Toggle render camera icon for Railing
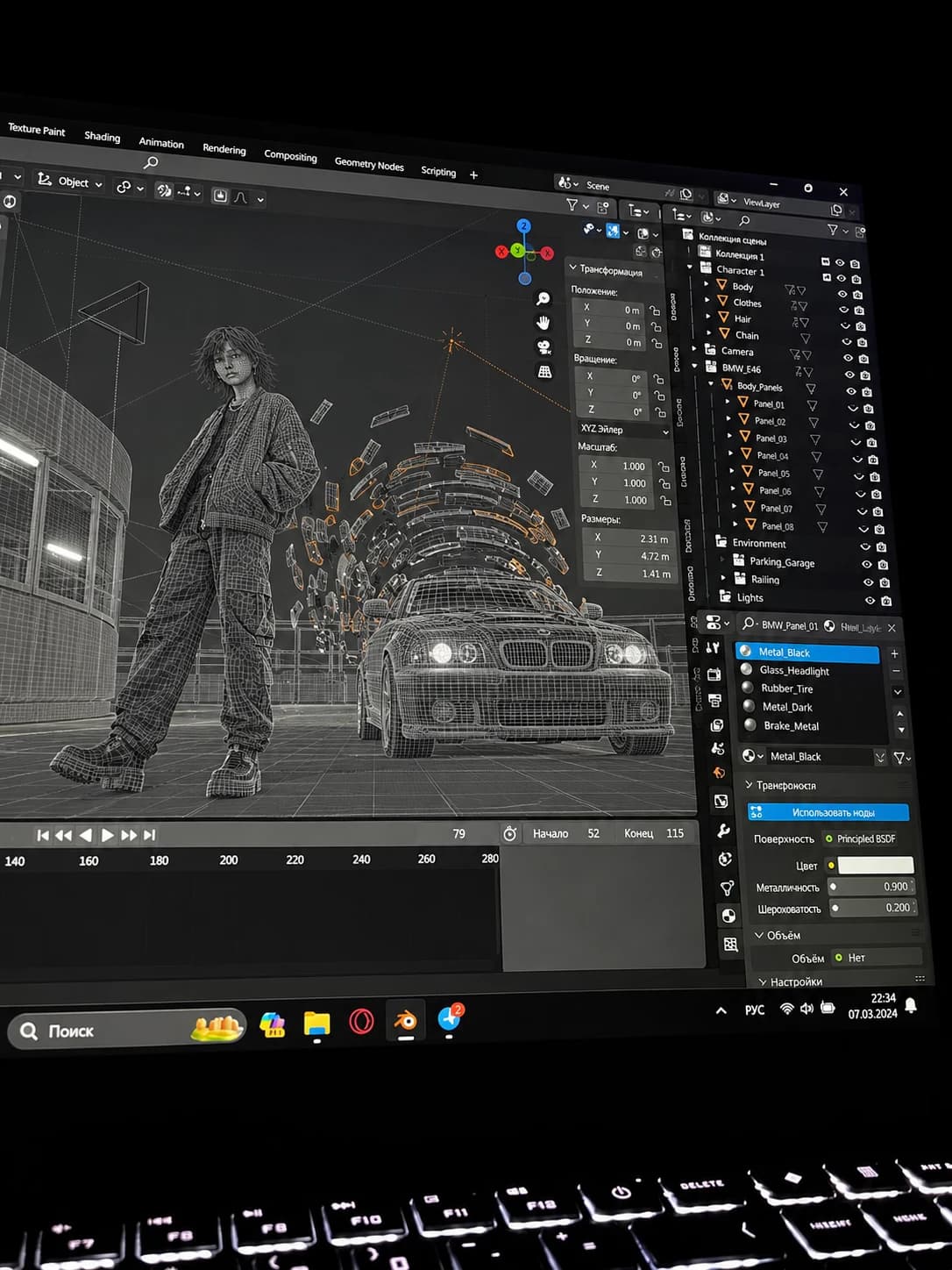The image size is (952, 1270). tap(884, 583)
